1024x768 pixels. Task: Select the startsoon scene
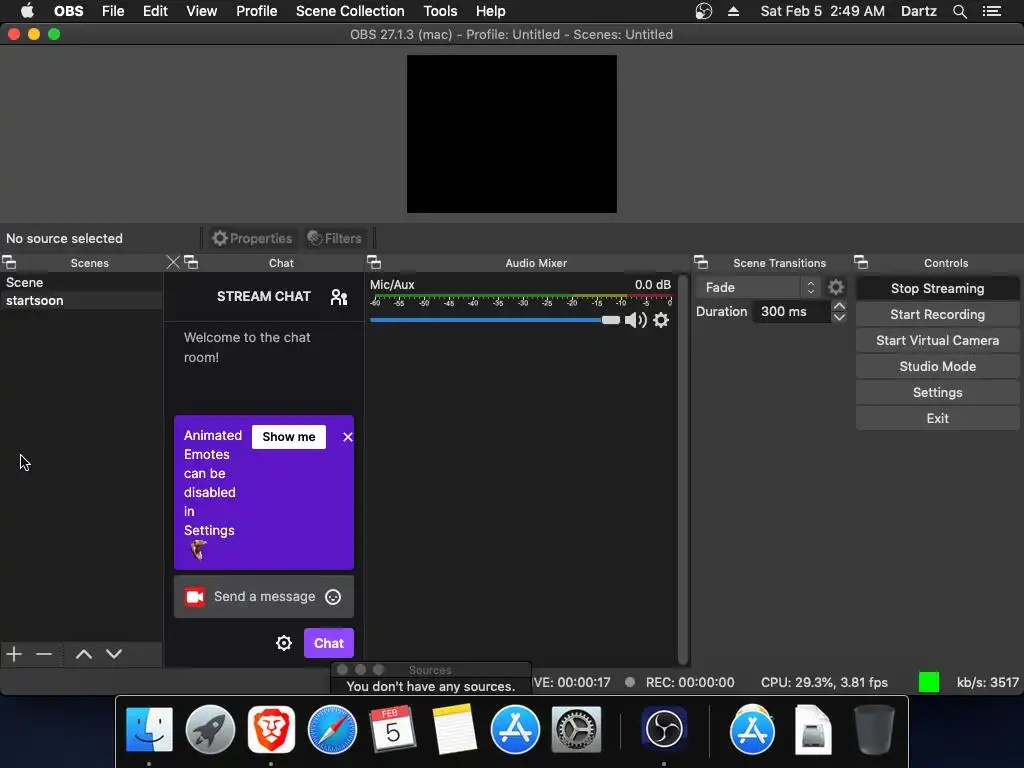click(x=81, y=300)
